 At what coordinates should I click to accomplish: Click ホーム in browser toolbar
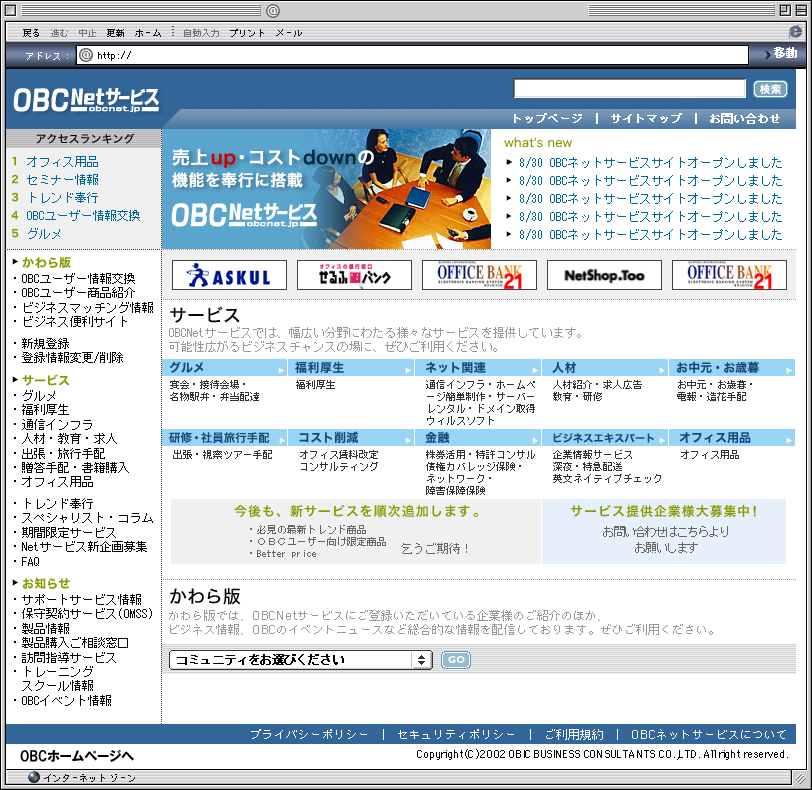(148, 33)
